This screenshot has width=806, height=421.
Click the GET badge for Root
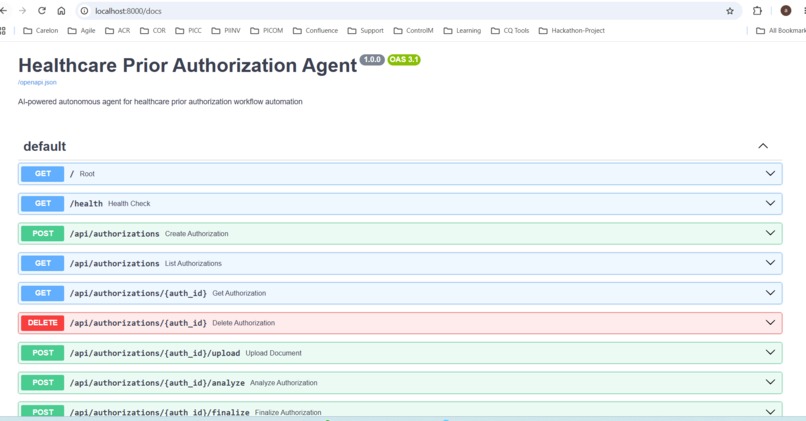coord(43,174)
